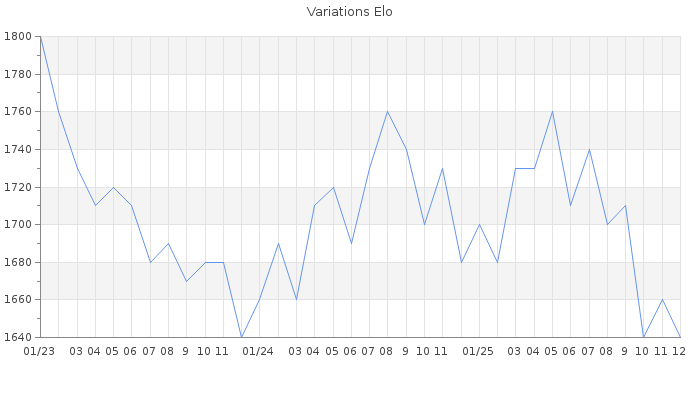Click the 1760 peak between 01/24 and 01/25

tap(387, 111)
